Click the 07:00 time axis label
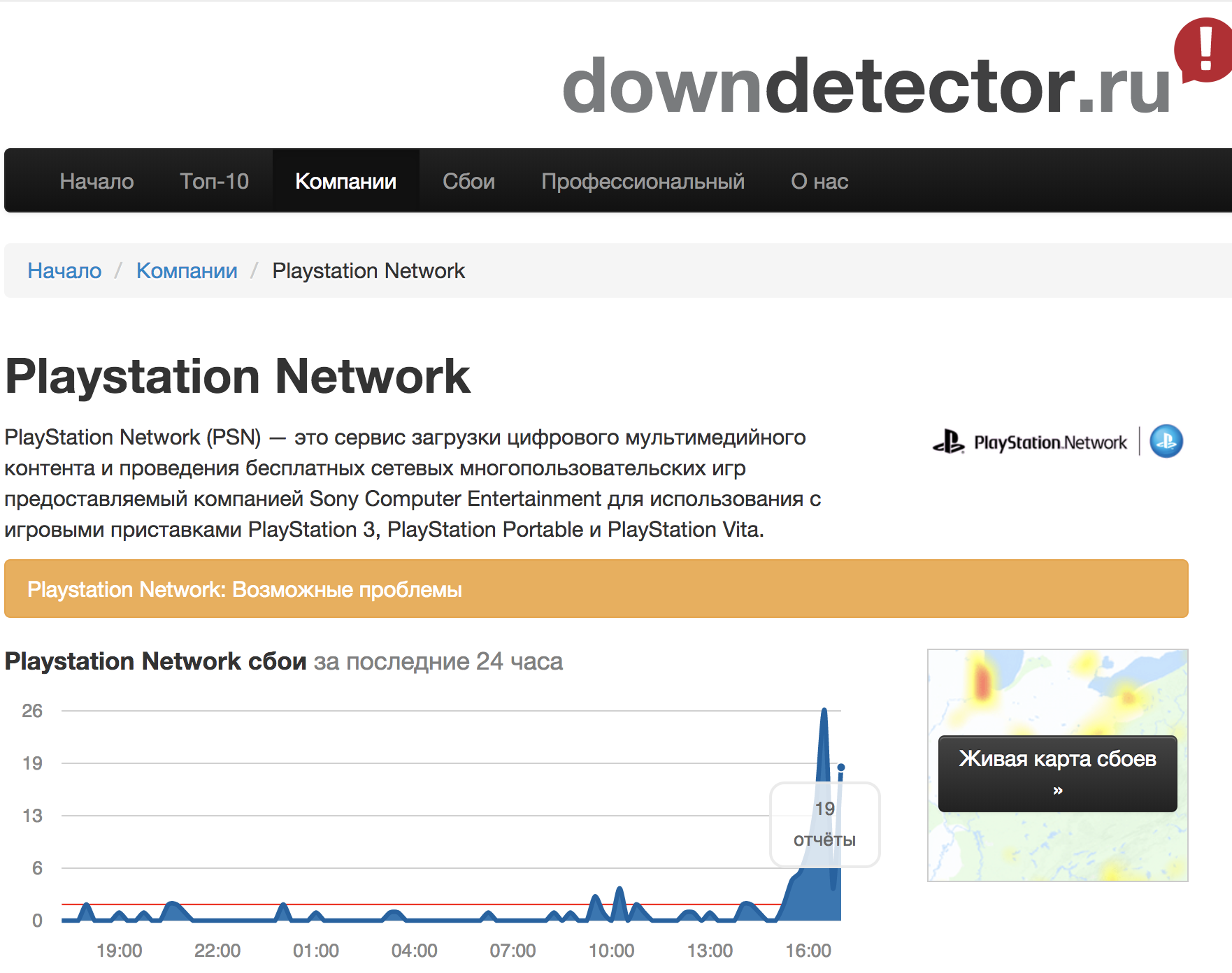1232x973 pixels. point(513,951)
